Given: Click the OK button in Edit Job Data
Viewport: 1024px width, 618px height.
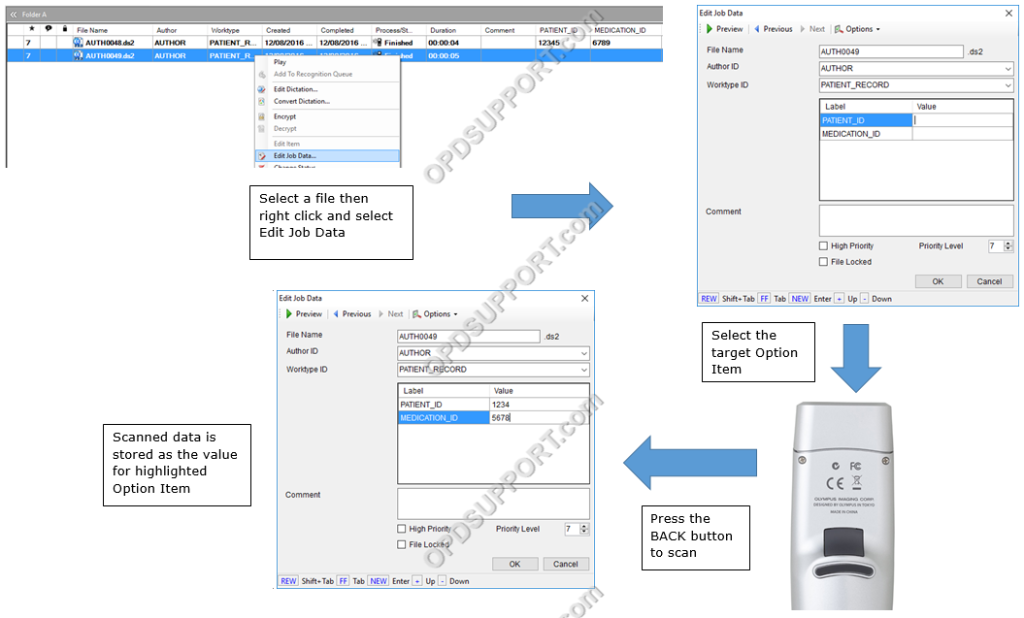Looking at the screenshot, I should pos(938,281).
